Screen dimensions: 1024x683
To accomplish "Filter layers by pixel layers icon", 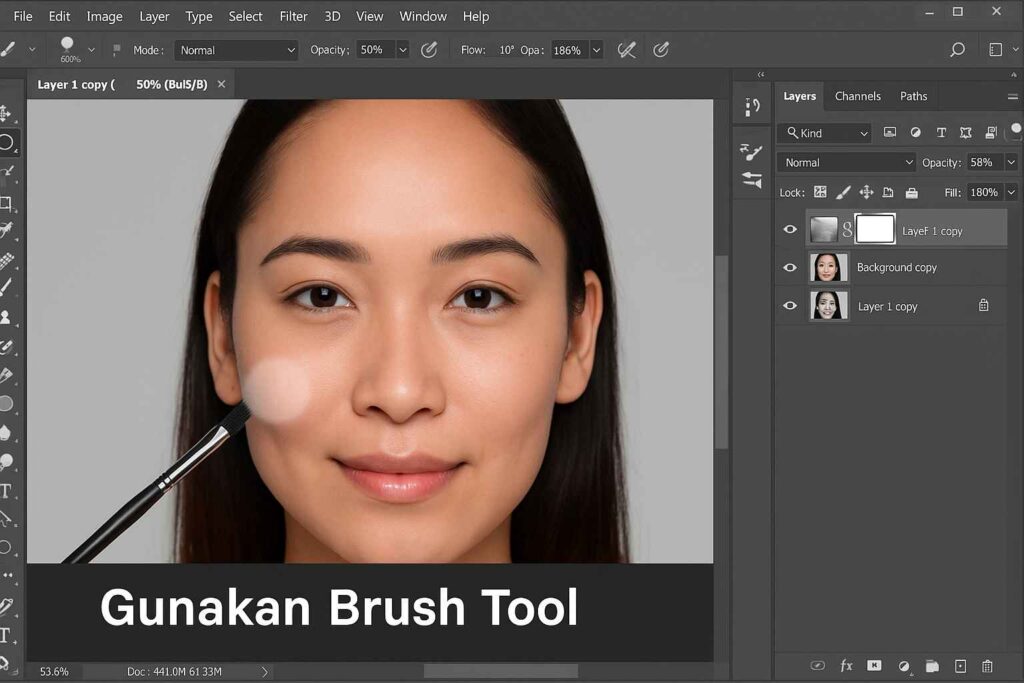I will [x=889, y=133].
